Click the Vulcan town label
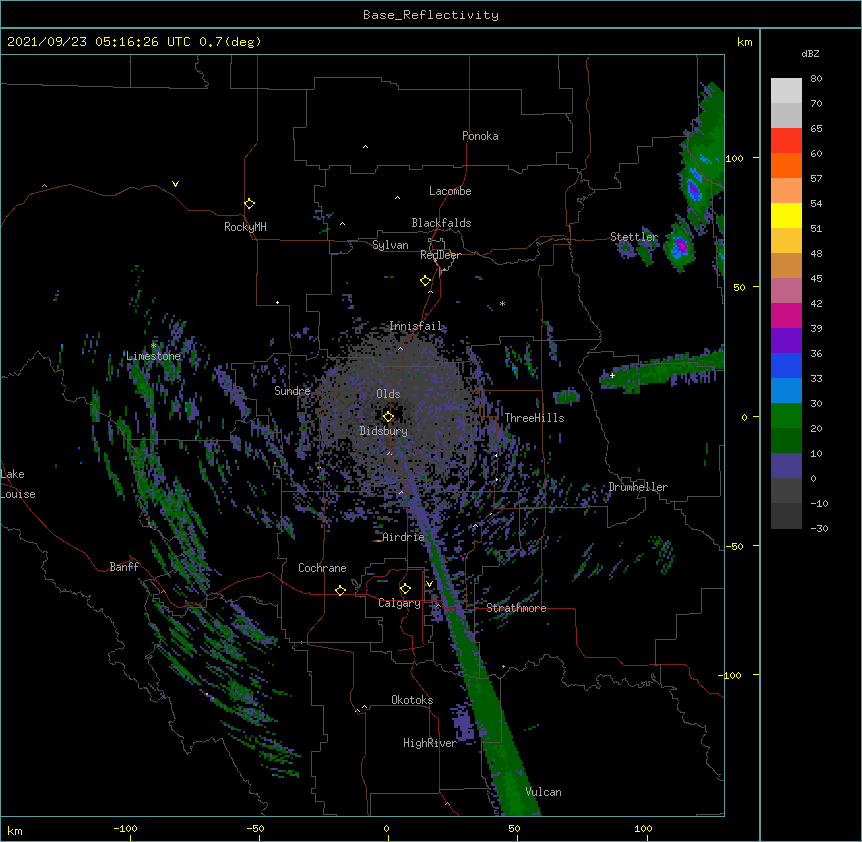Image resolution: width=862 pixels, height=842 pixels. pos(543,792)
